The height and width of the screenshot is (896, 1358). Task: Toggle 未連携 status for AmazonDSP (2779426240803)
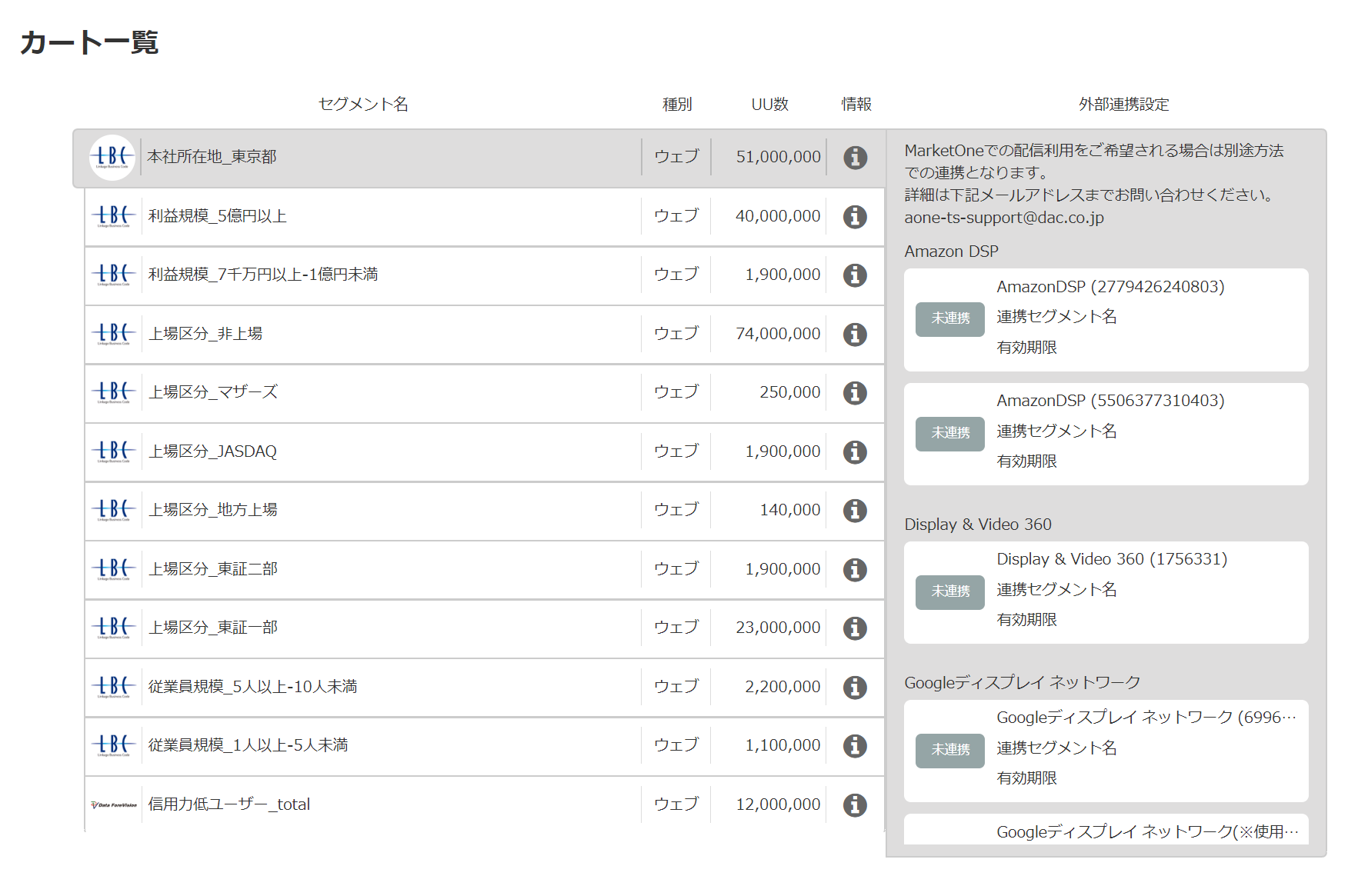[x=949, y=318]
